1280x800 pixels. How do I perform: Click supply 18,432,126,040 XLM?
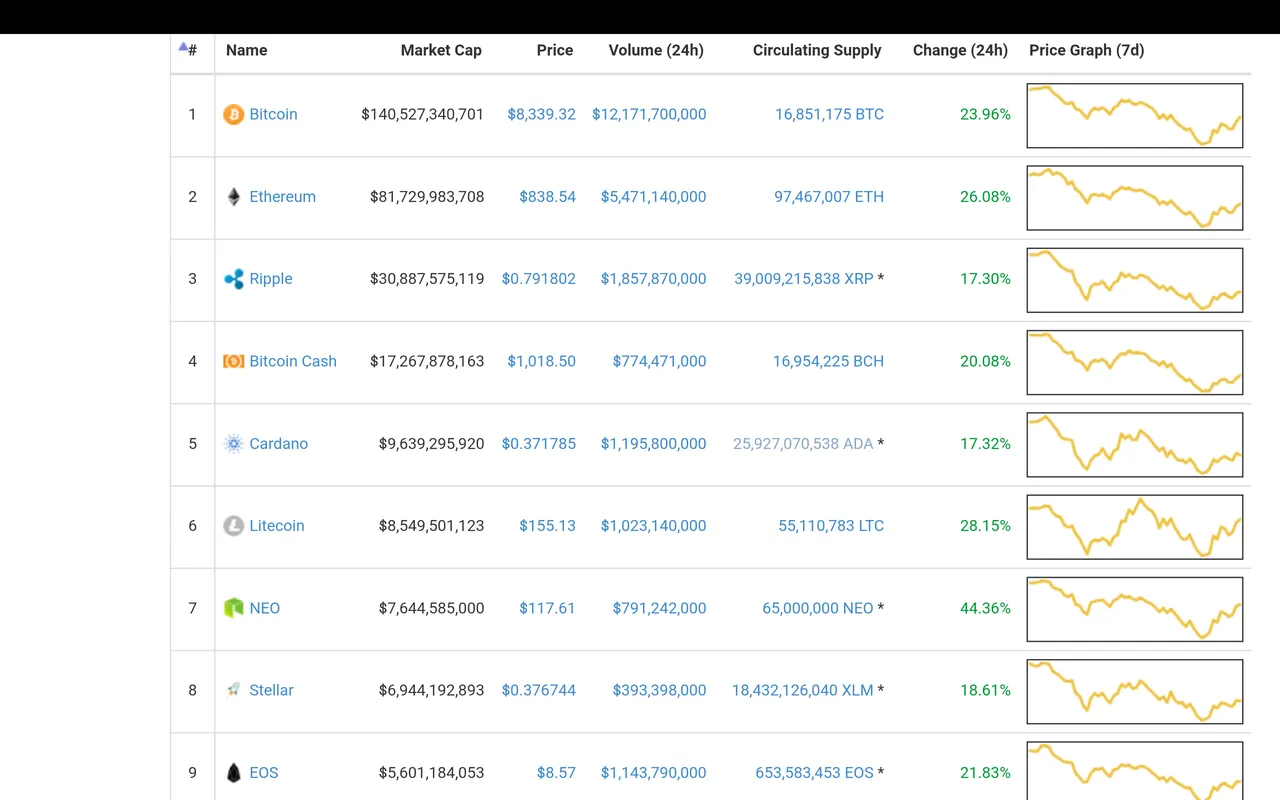tap(802, 690)
